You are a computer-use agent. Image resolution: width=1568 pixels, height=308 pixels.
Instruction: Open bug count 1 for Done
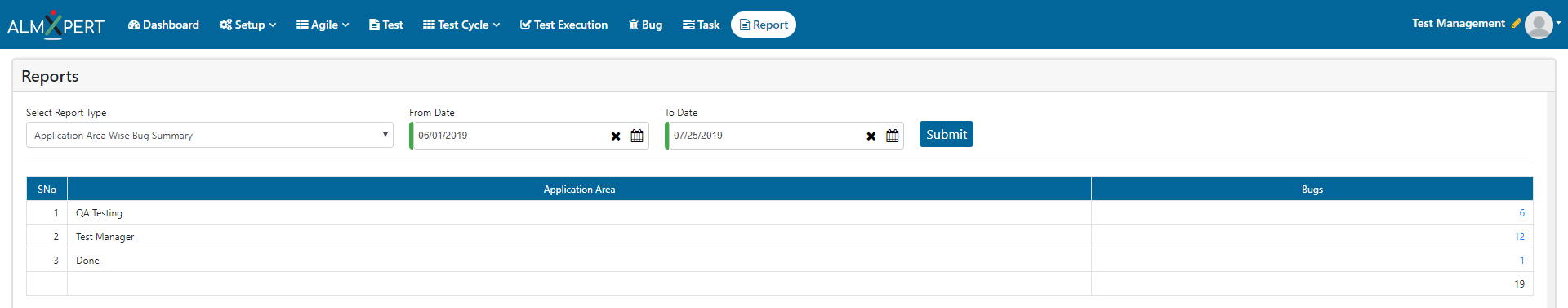pyautogui.click(x=1522, y=261)
